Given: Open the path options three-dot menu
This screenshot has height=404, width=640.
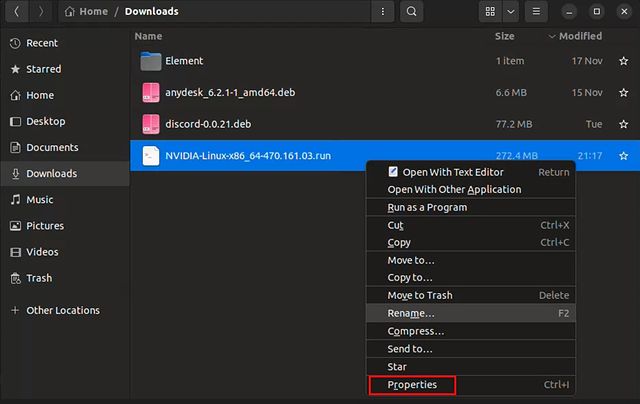Looking at the screenshot, I should pos(383,11).
